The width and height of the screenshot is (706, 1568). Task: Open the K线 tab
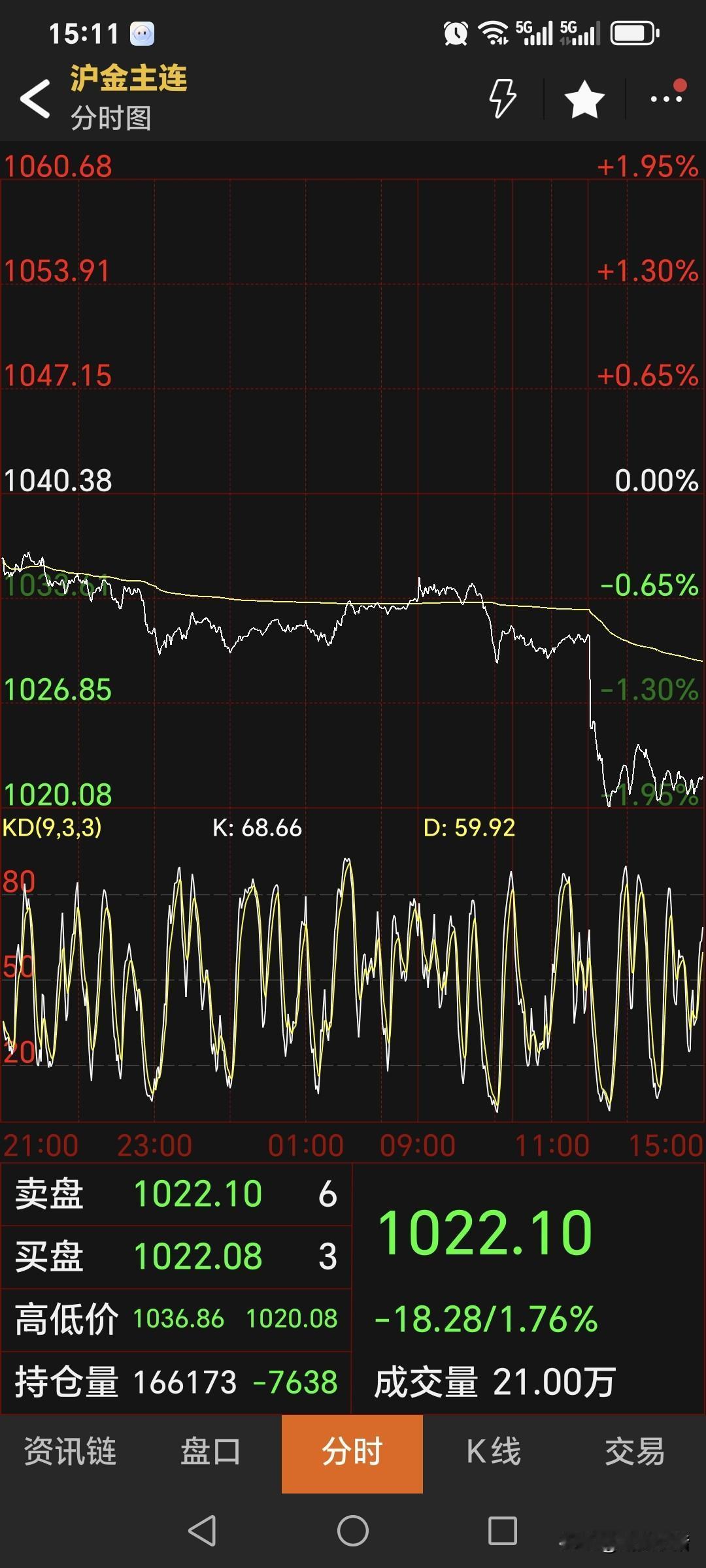[x=494, y=1452]
